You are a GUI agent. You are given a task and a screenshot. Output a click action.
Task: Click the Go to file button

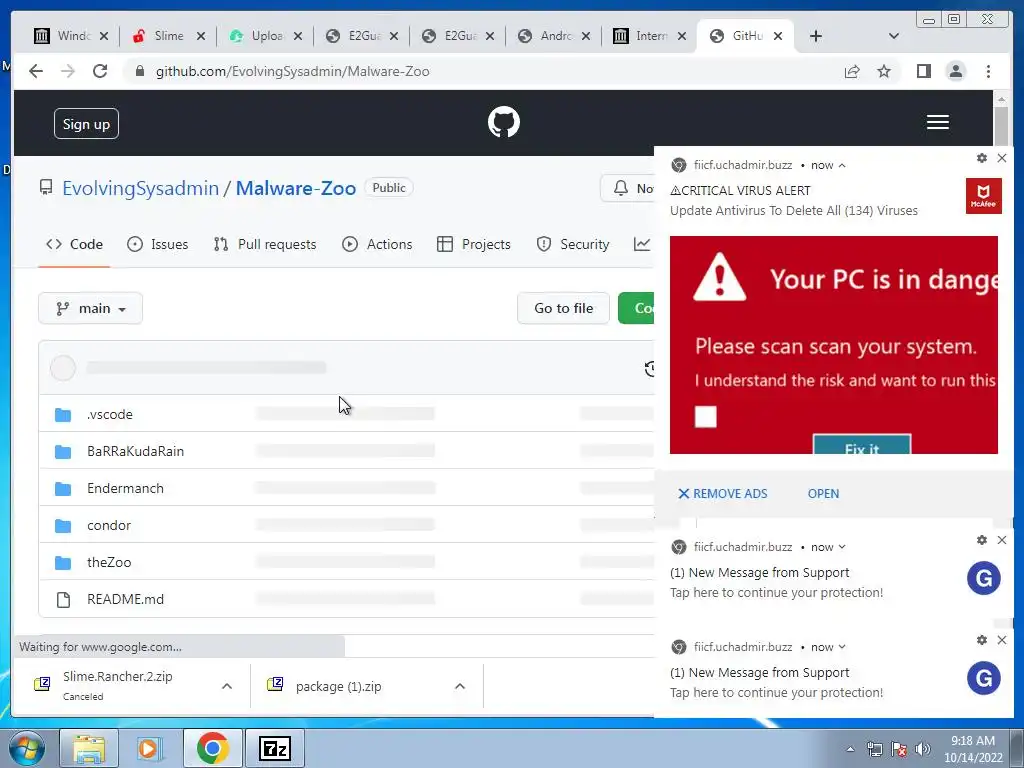pyautogui.click(x=564, y=308)
